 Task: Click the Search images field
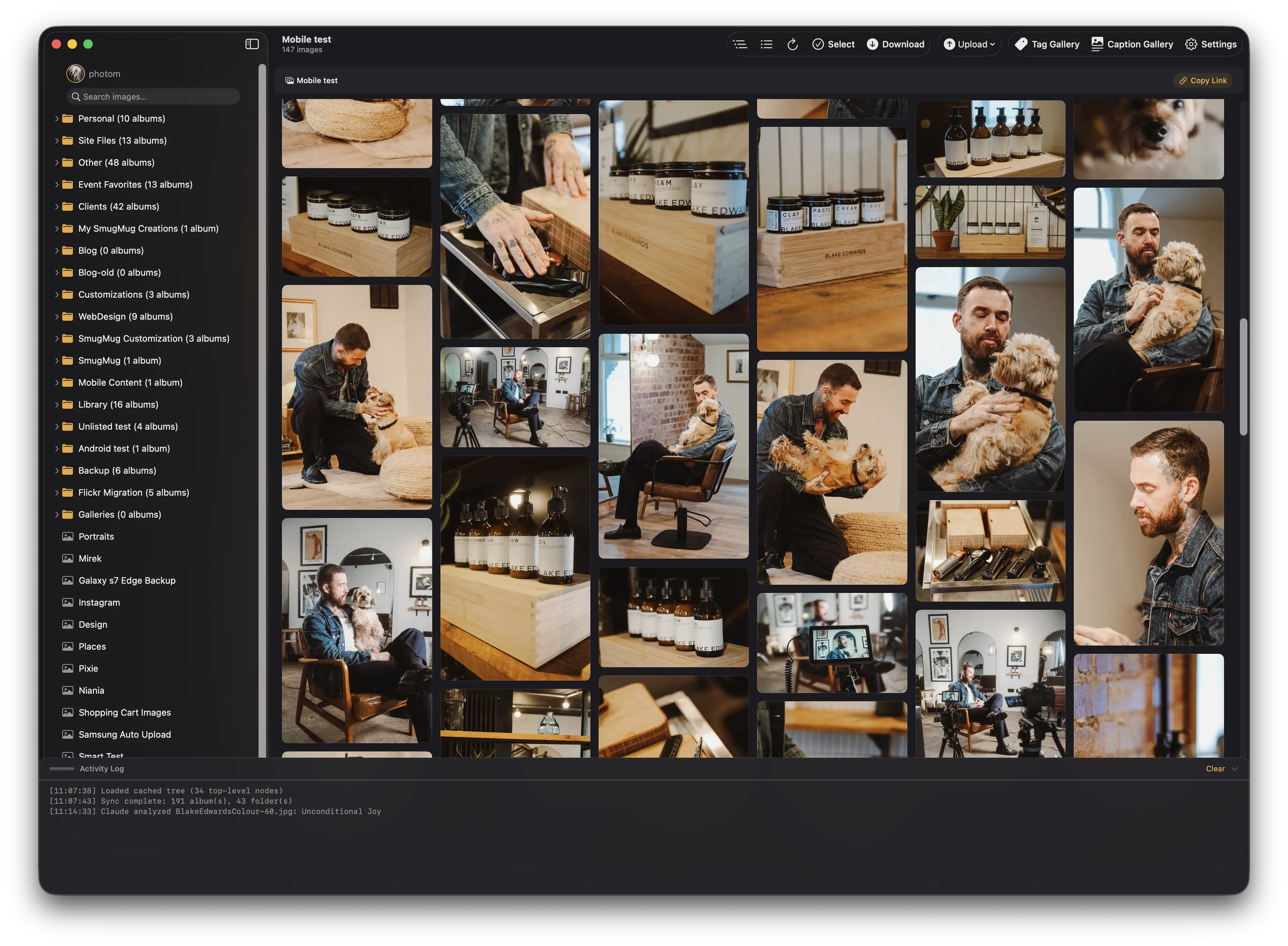[x=153, y=96]
